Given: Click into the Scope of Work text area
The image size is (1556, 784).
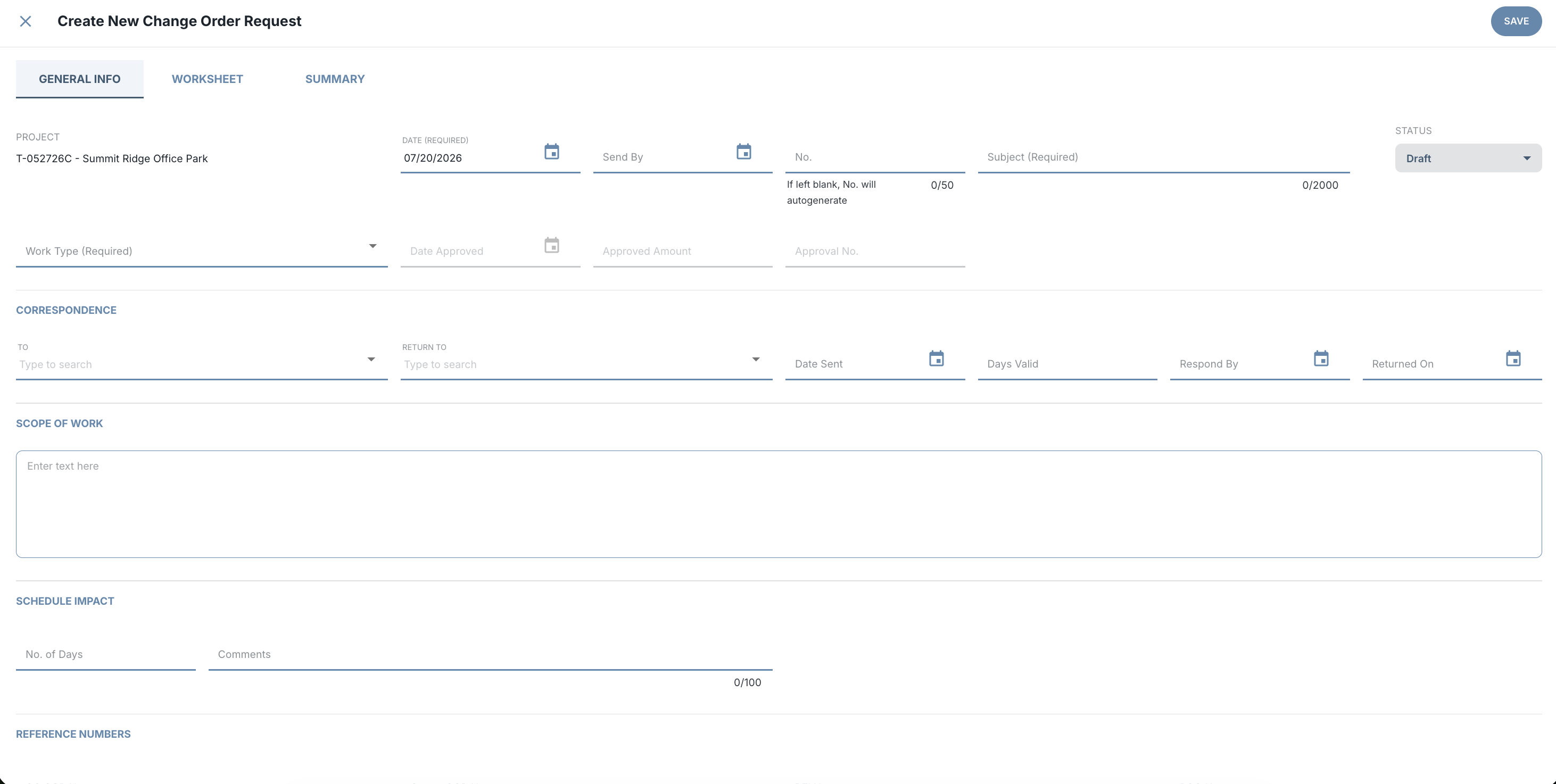Looking at the screenshot, I should (779, 504).
